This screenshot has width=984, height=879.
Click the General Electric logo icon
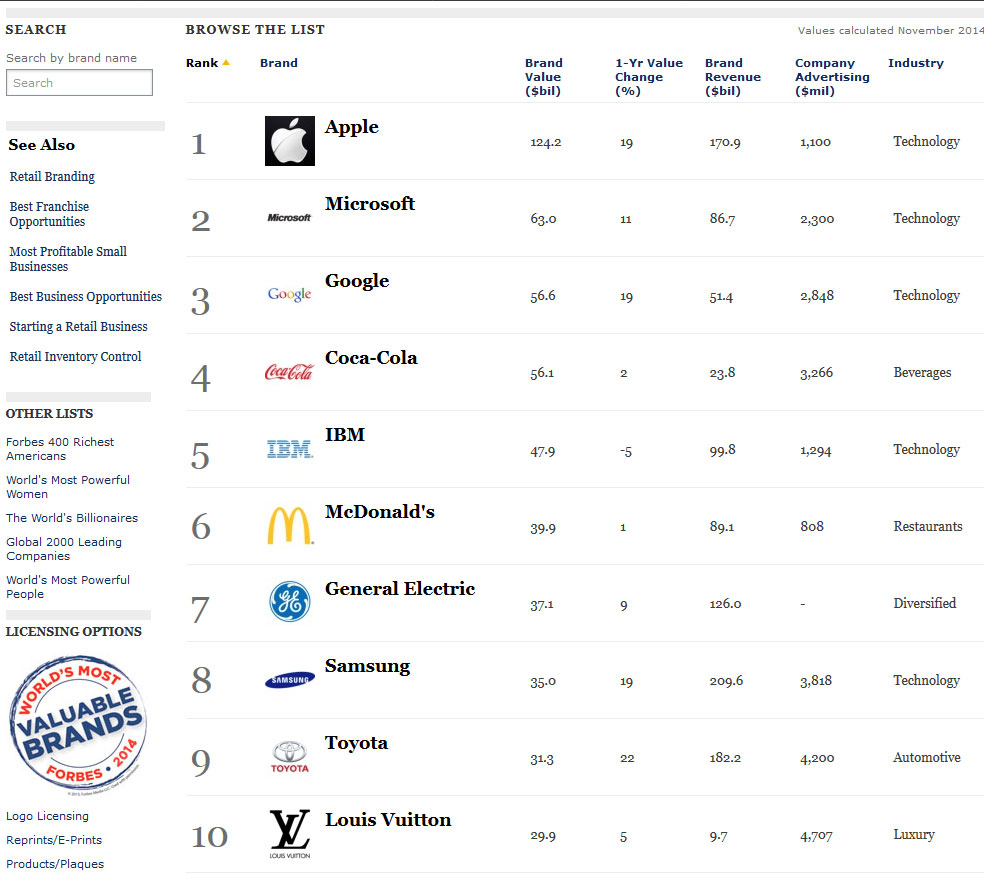[x=290, y=601]
